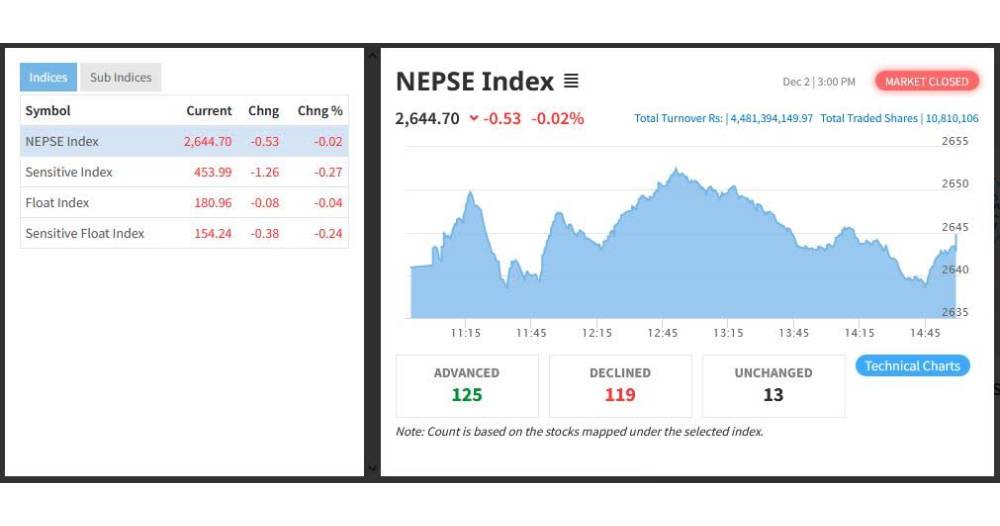Click the Current column header
The height and width of the screenshot is (526, 1000).
[x=208, y=111]
